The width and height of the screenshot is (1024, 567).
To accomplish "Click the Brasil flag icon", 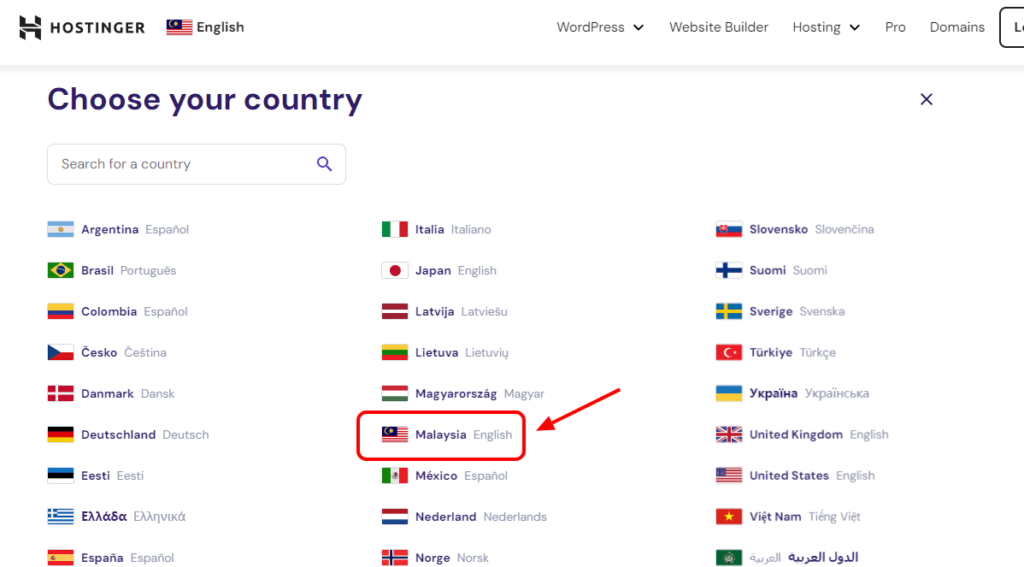I will [x=60, y=270].
